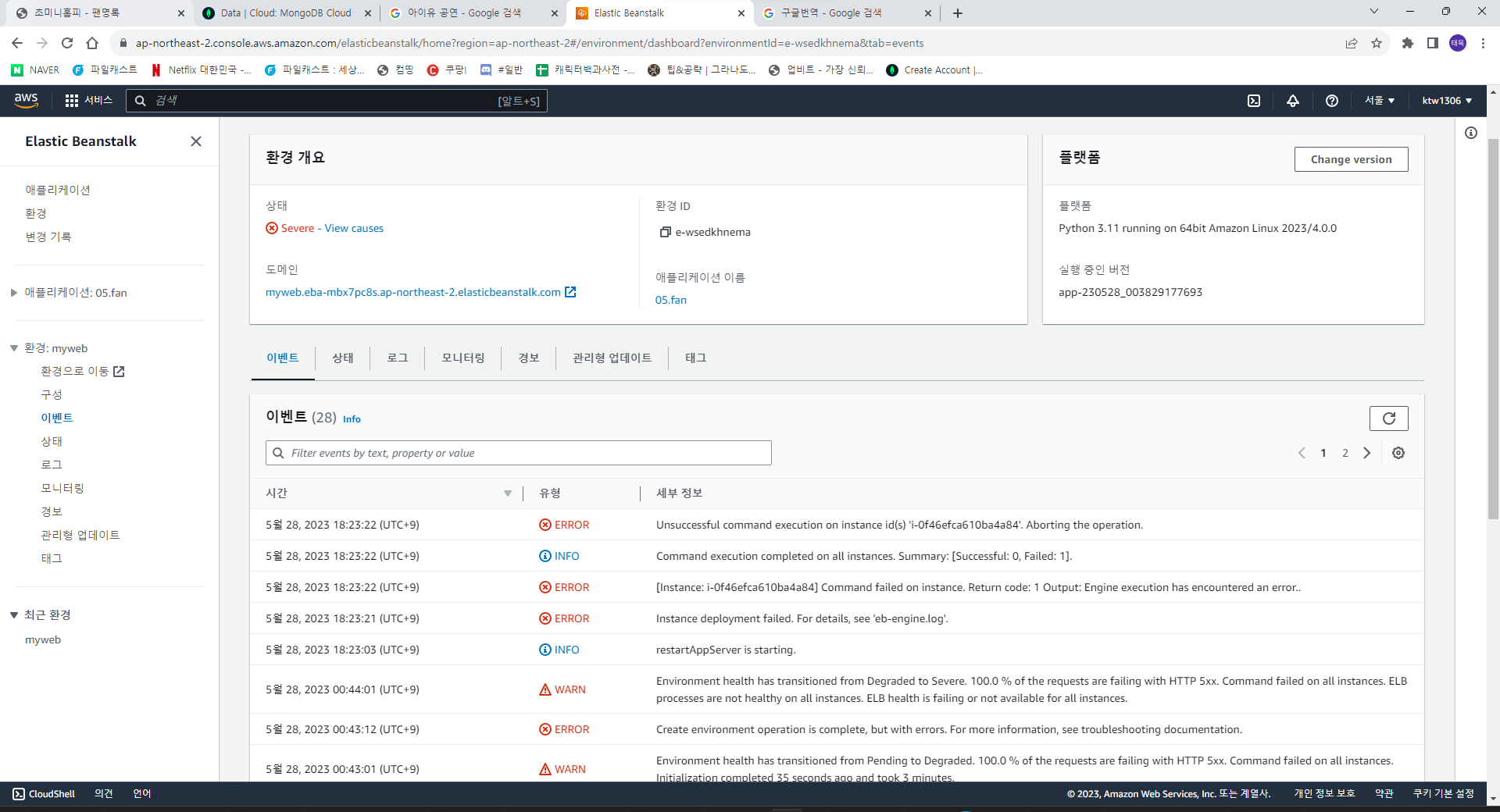Switch to the 상태 tab
The height and width of the screenshot is (812, 1500).
click(x=342, y=358)
